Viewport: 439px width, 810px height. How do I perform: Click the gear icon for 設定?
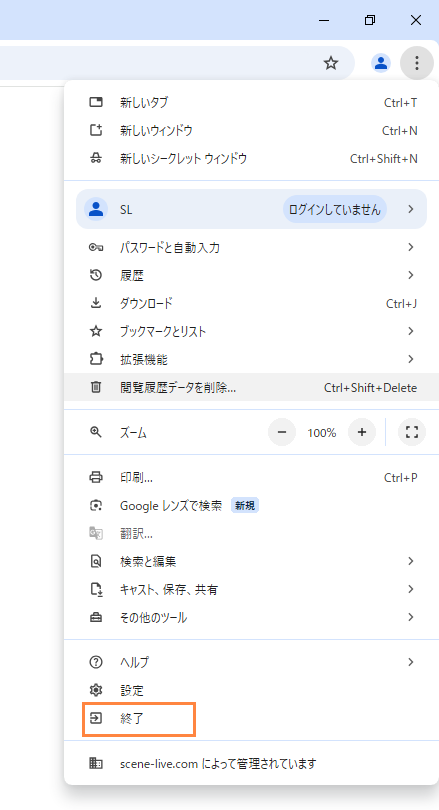click(x=96, y=690)
